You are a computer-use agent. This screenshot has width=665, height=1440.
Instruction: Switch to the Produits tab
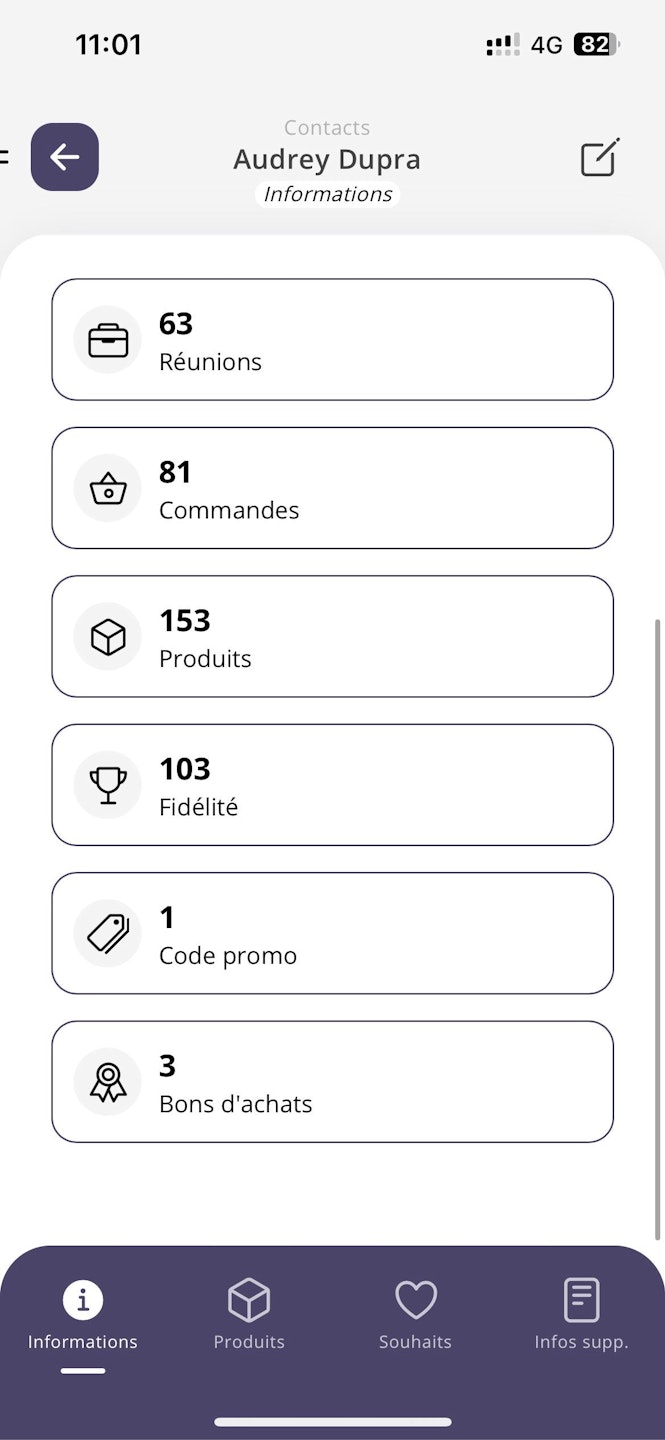tap(249, 1314)
